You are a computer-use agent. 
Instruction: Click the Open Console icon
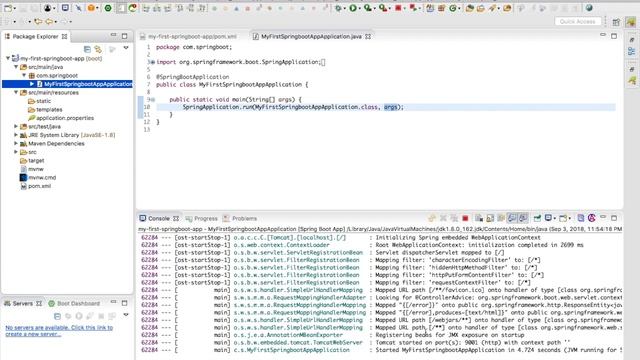pos(563,218)
